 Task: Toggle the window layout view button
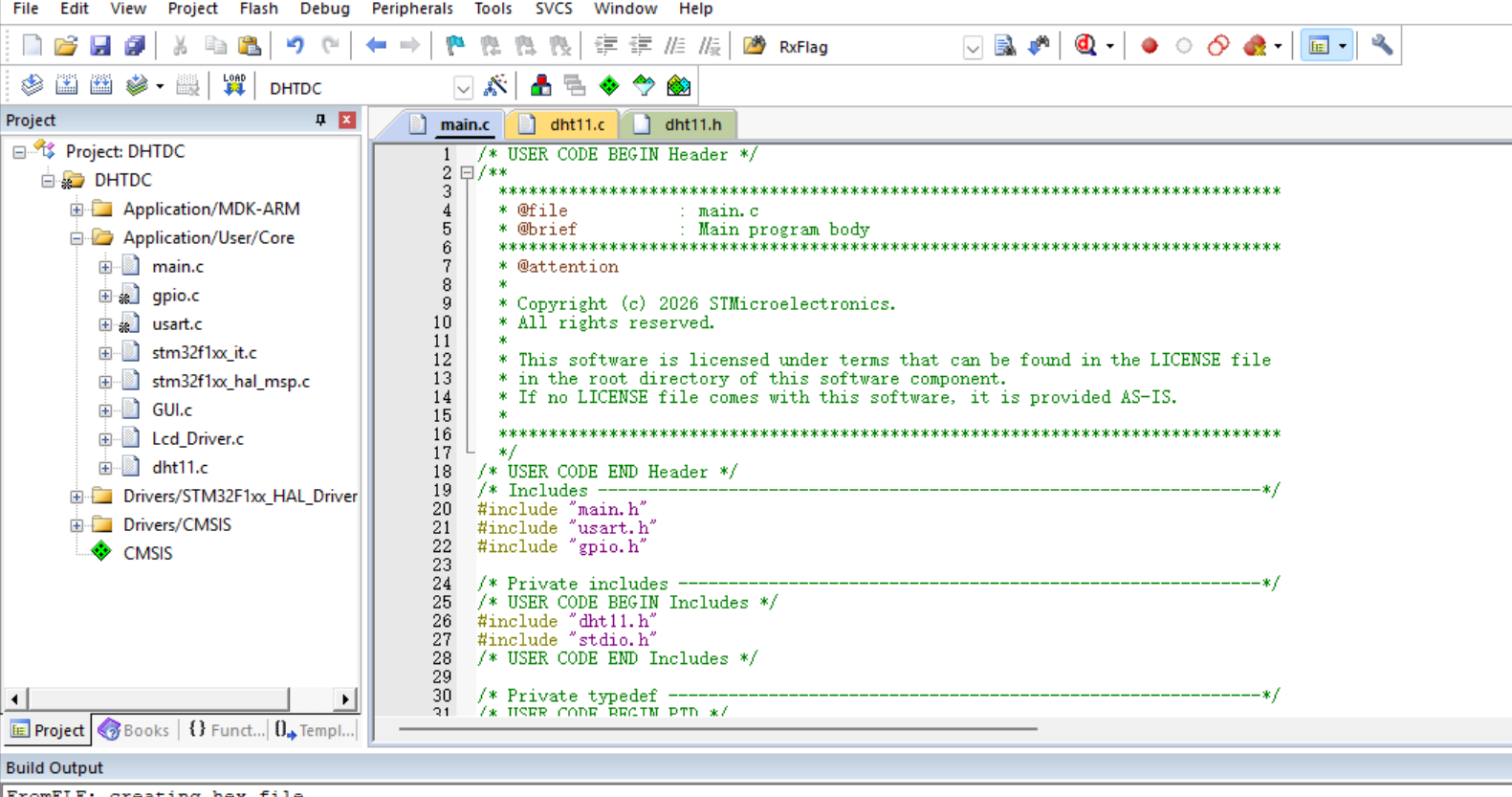(x=1320, y=46)
